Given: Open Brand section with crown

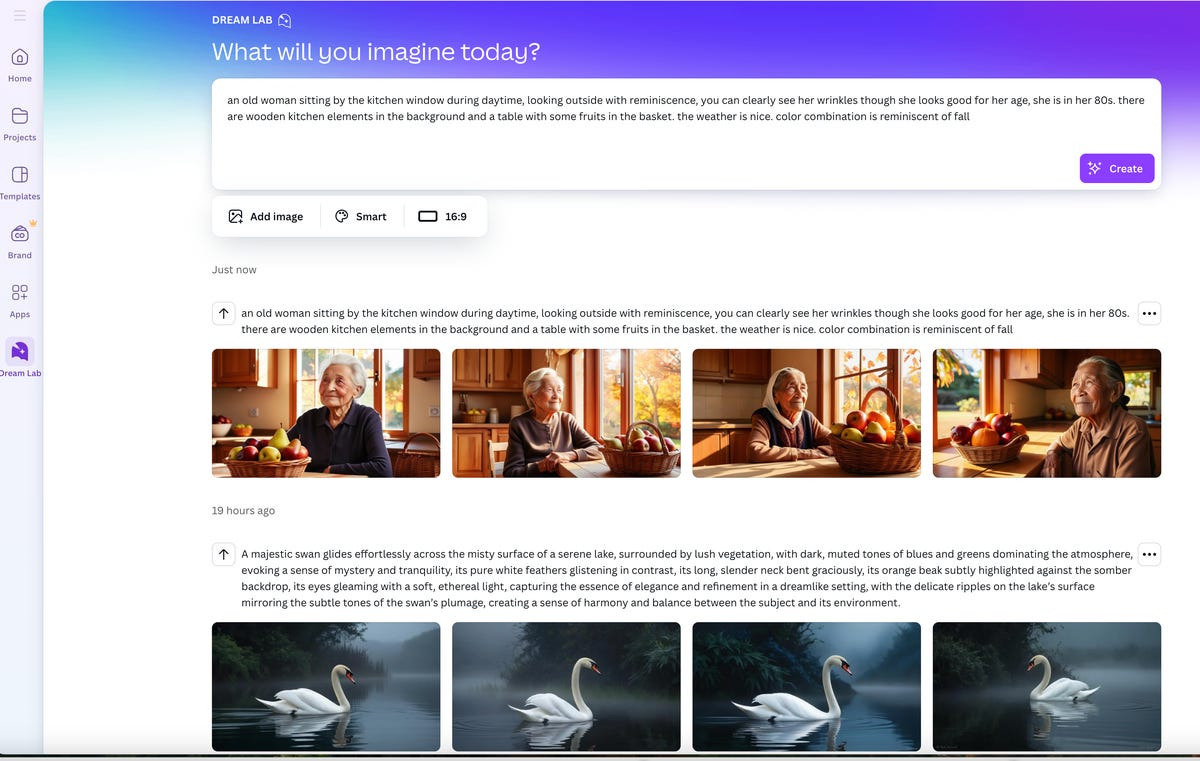Looking at the screenshot, I should pyautogui.click(x=20, y=235).
